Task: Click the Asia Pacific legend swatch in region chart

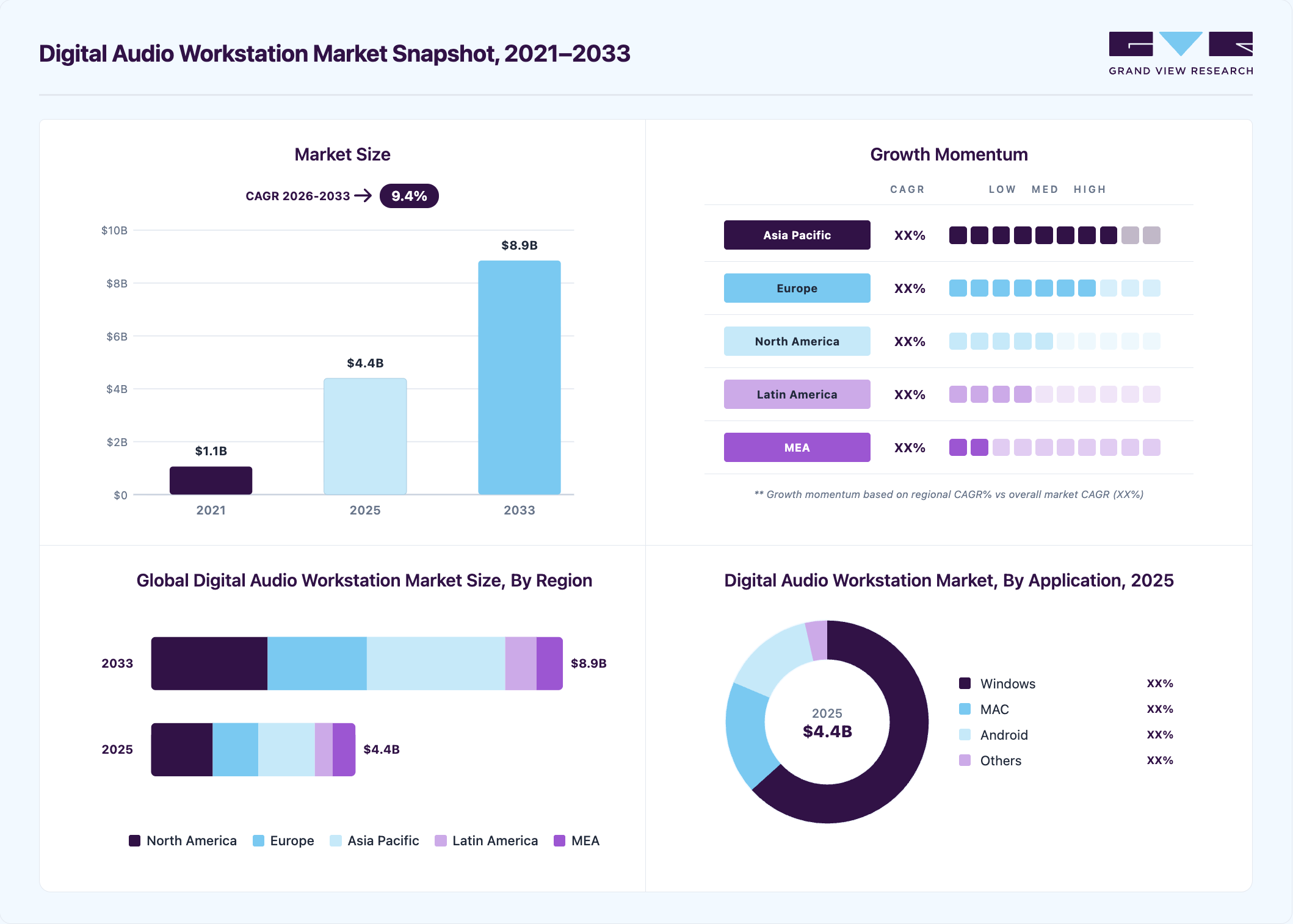Action: [335, 840]
